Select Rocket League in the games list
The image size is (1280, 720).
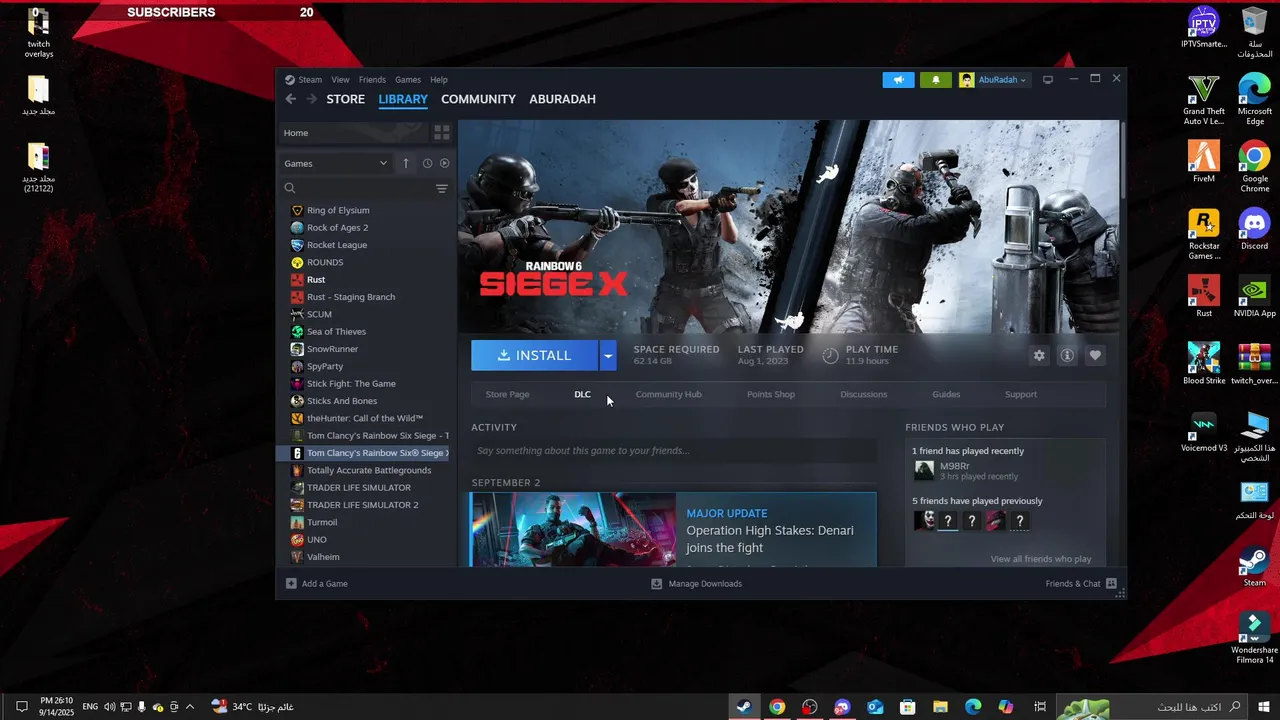337,245
